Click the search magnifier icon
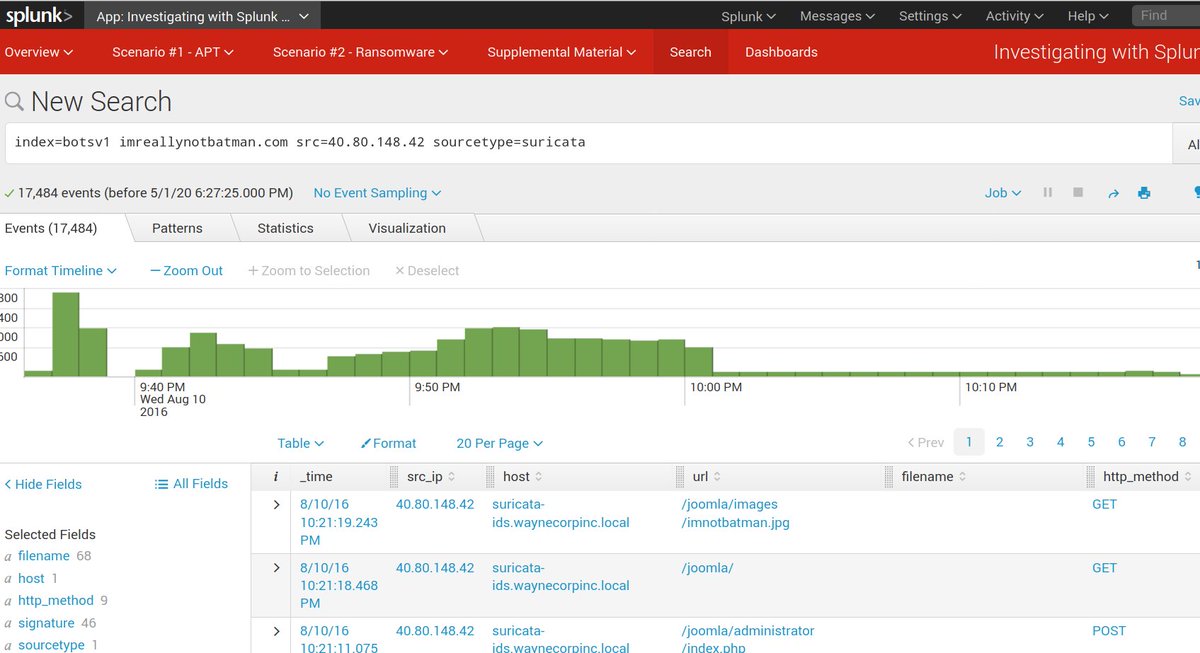1200x653 pixels. 14,101
